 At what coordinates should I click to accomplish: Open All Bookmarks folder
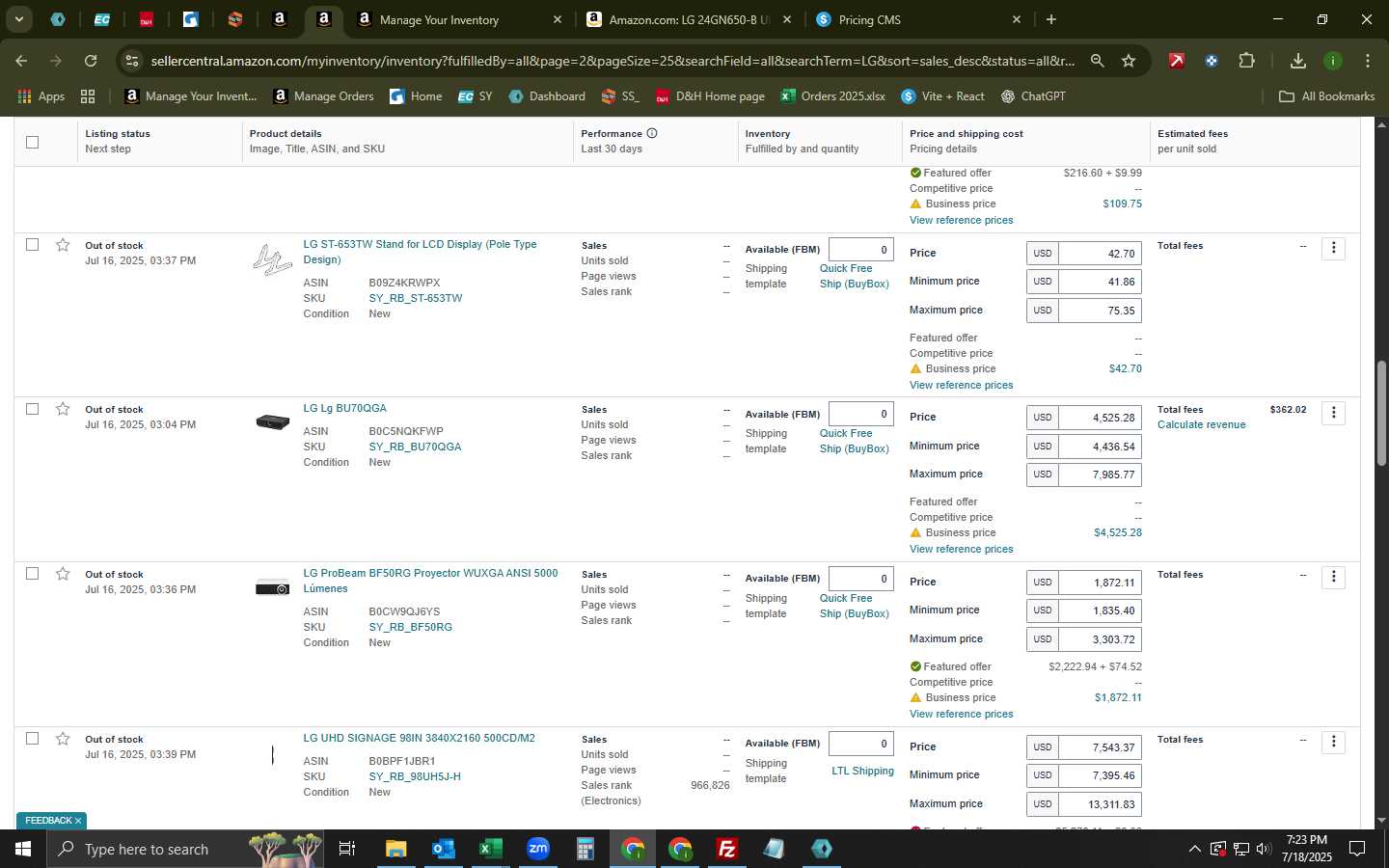pos(1326,96)
